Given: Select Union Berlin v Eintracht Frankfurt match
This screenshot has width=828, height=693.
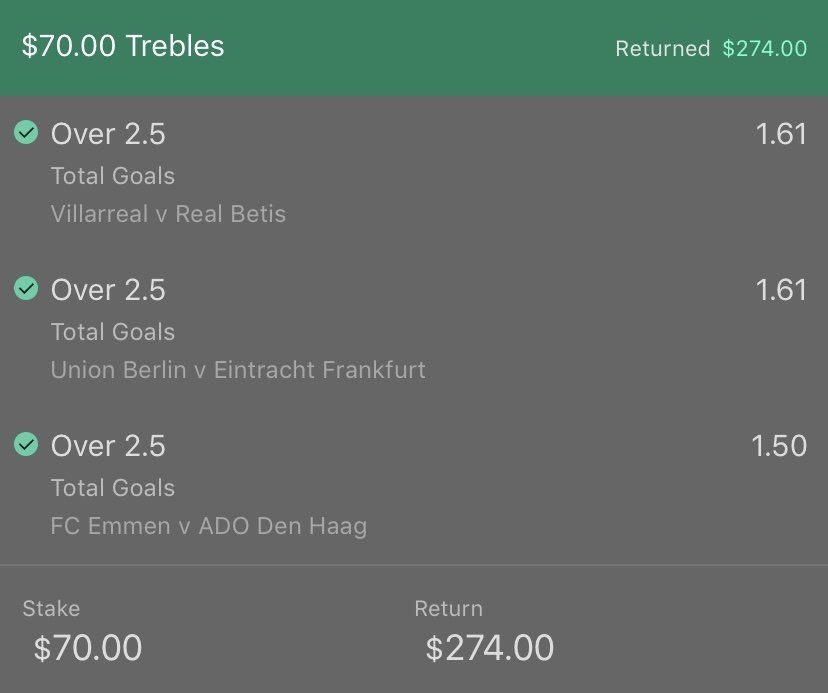Looking at the screenshot, I should coord(238,370).
